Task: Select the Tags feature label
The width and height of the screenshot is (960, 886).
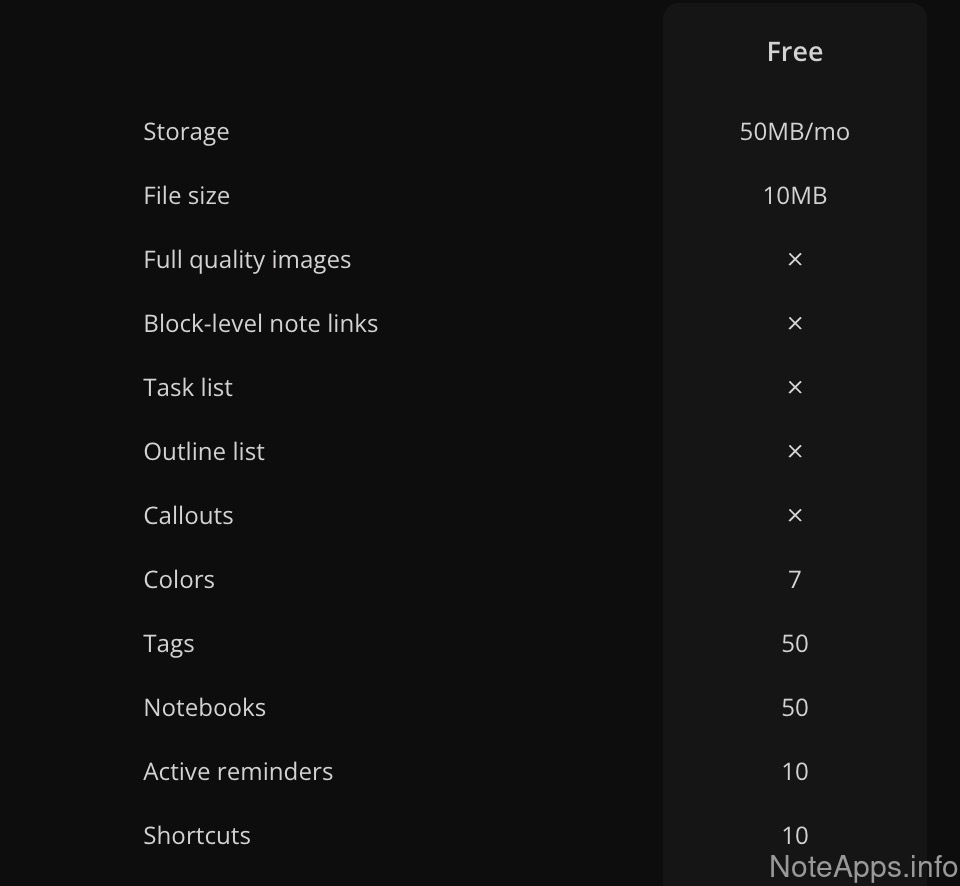Action: (x=169, y=644)
